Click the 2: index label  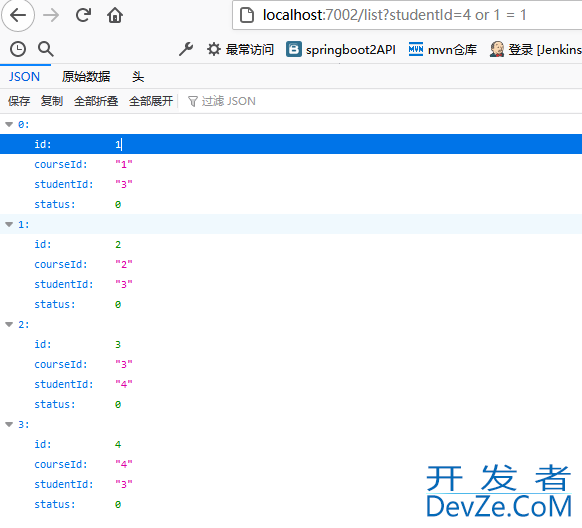pyautogui.click(x=24, y=325)
